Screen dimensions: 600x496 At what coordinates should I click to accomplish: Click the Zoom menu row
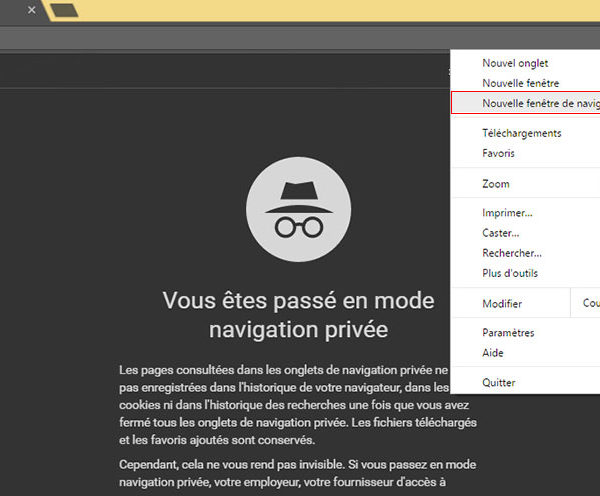pyautogui.click(x=496, y=184)
